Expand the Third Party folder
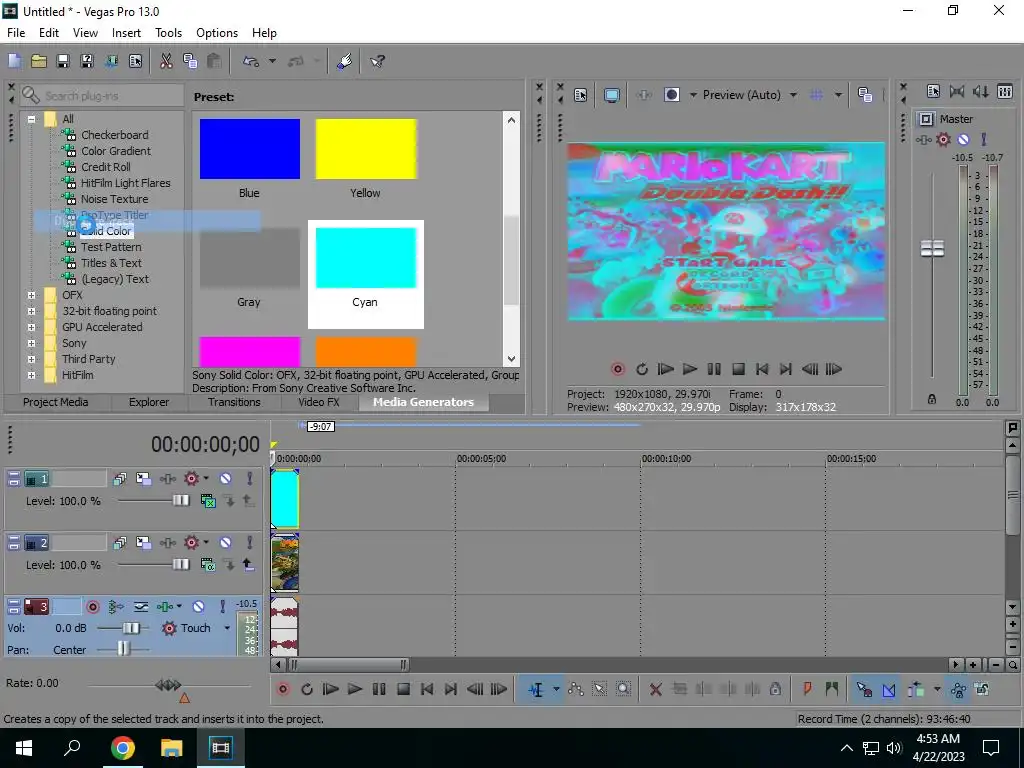This screenshot has height=768, width=1024. point(31,359)
